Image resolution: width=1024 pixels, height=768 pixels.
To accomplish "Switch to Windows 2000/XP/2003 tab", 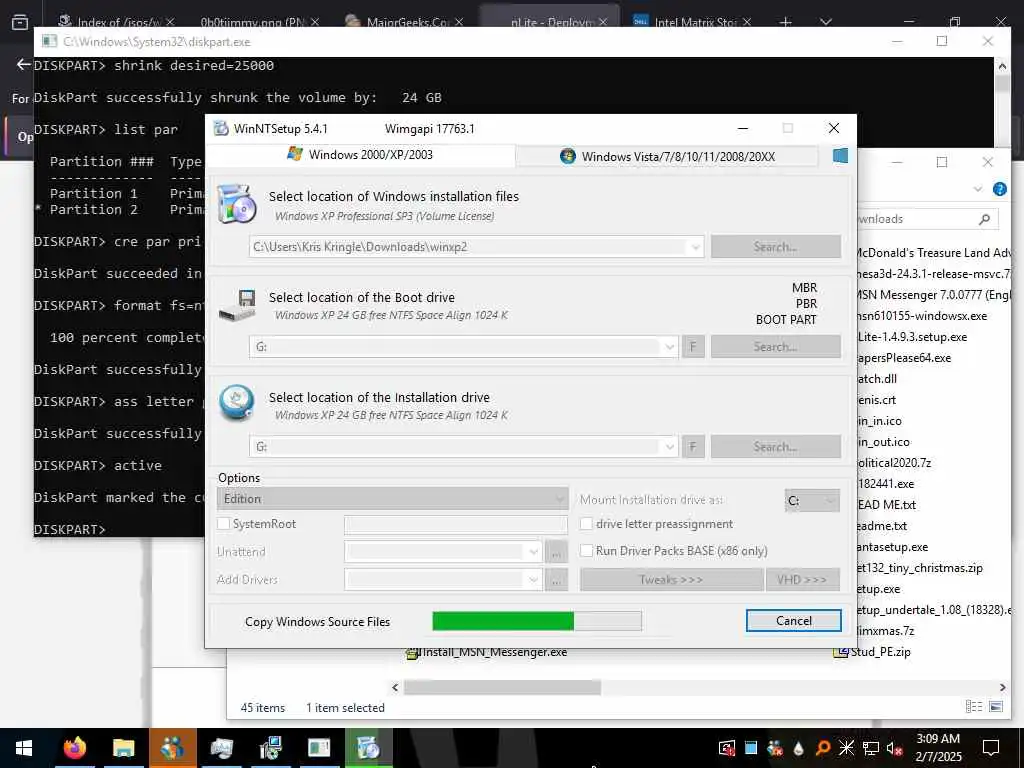I will 360,155.
